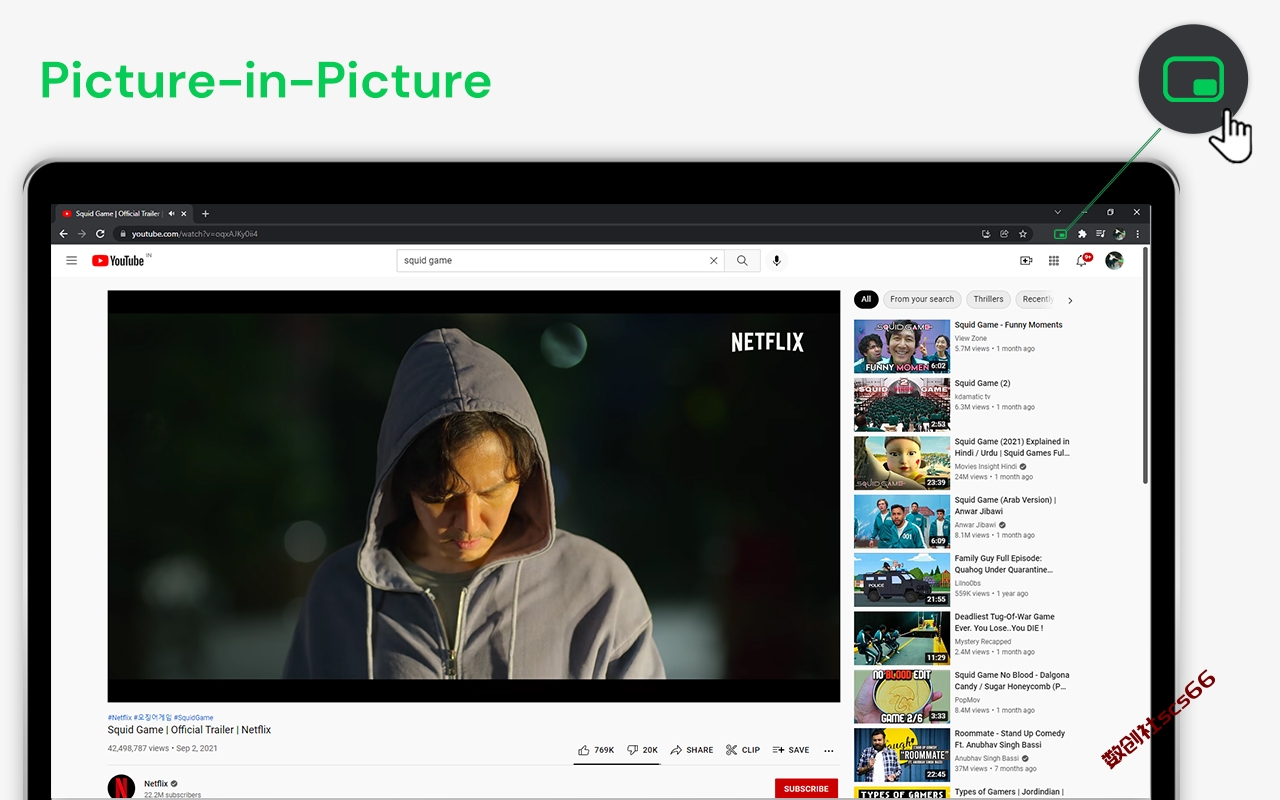Open a new tab with plus button
This screenshot has height=800, width=1280.
click(x=205, y=213)
